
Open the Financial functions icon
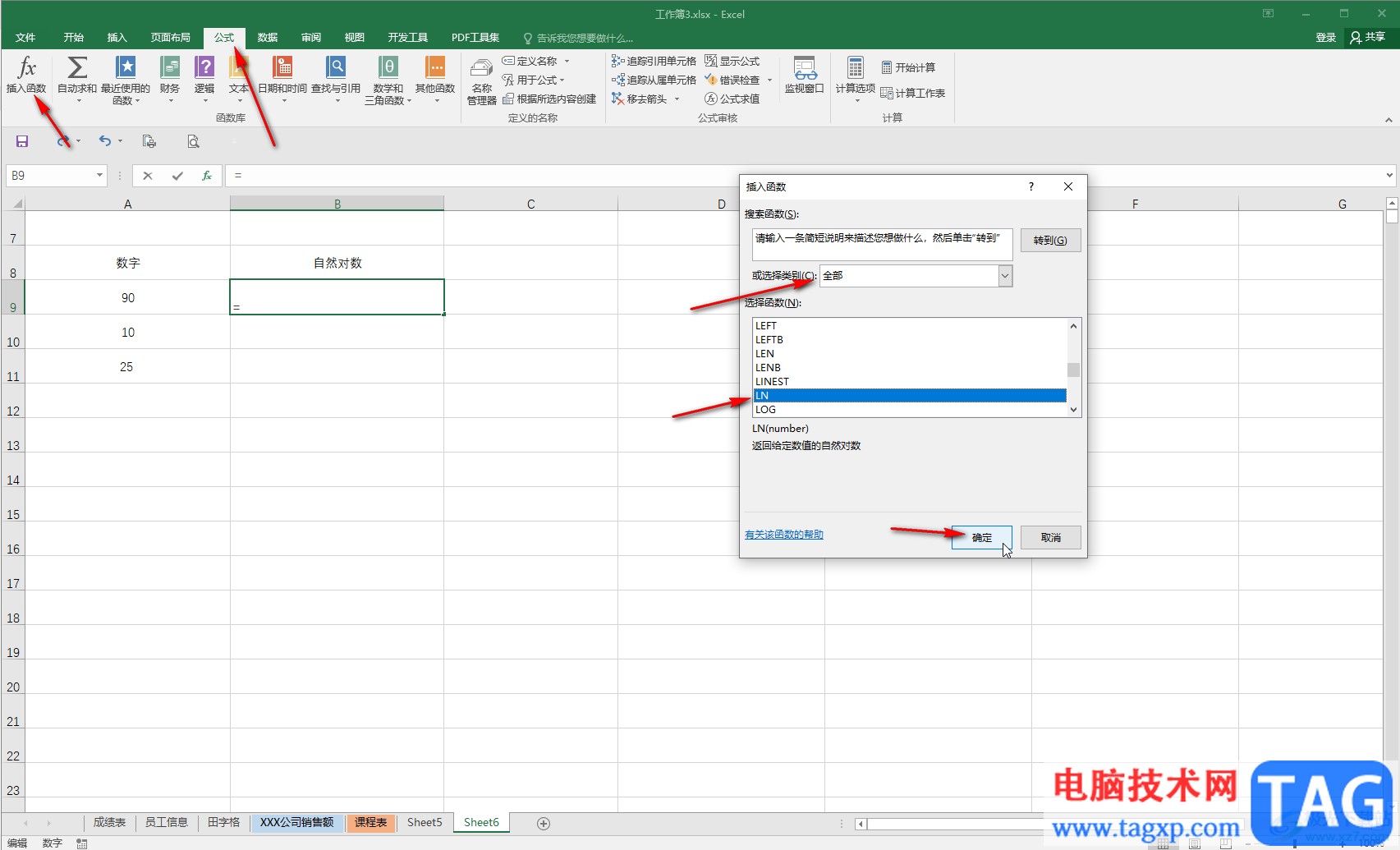tap(170, 67)
